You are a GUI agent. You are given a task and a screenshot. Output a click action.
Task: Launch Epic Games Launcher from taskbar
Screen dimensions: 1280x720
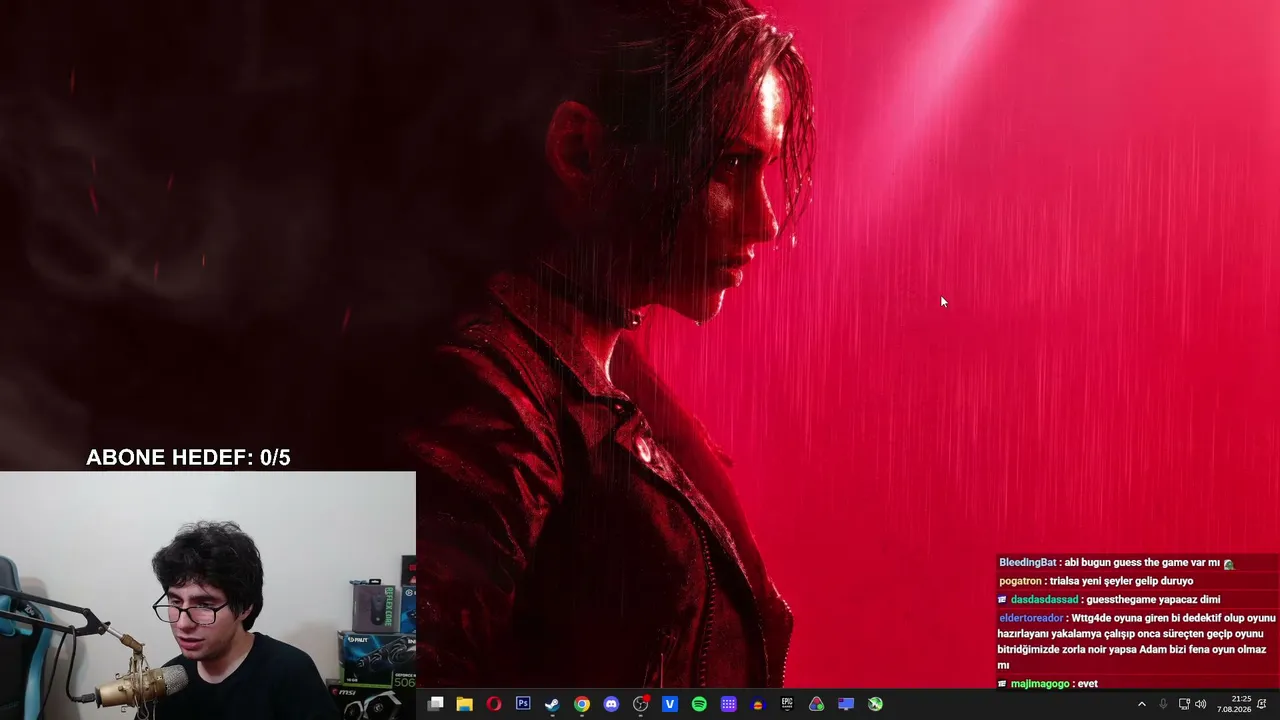click(787, 704)
